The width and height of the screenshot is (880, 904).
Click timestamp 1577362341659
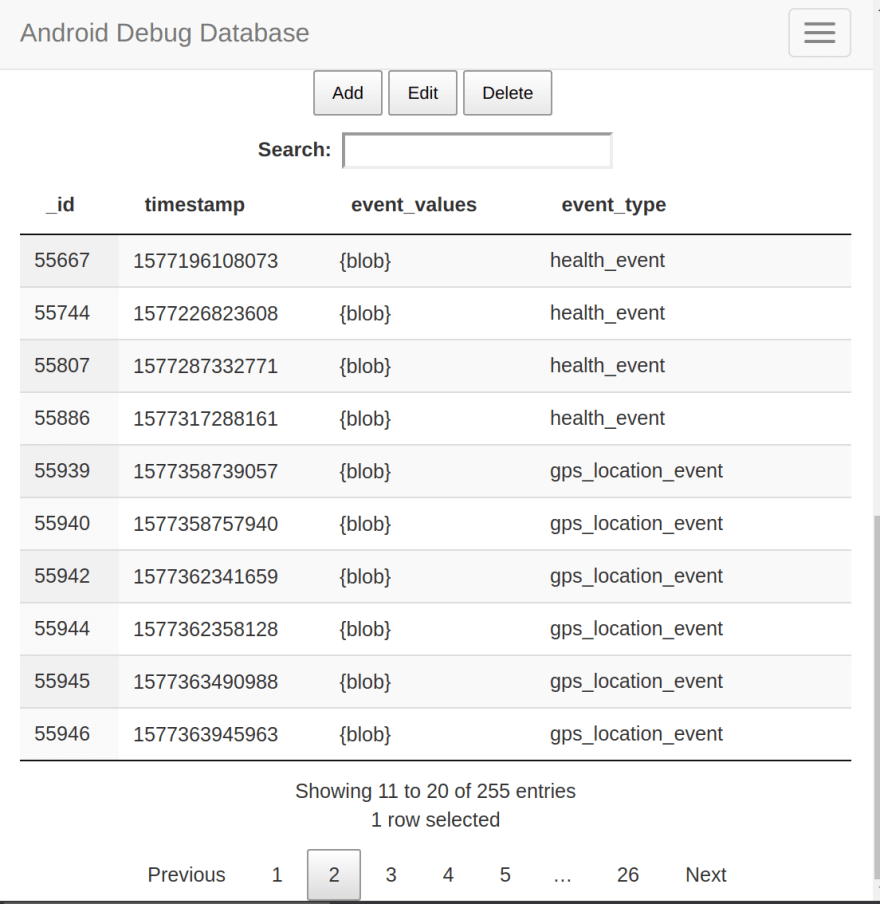pyautogui.click(x=206, y=577)
